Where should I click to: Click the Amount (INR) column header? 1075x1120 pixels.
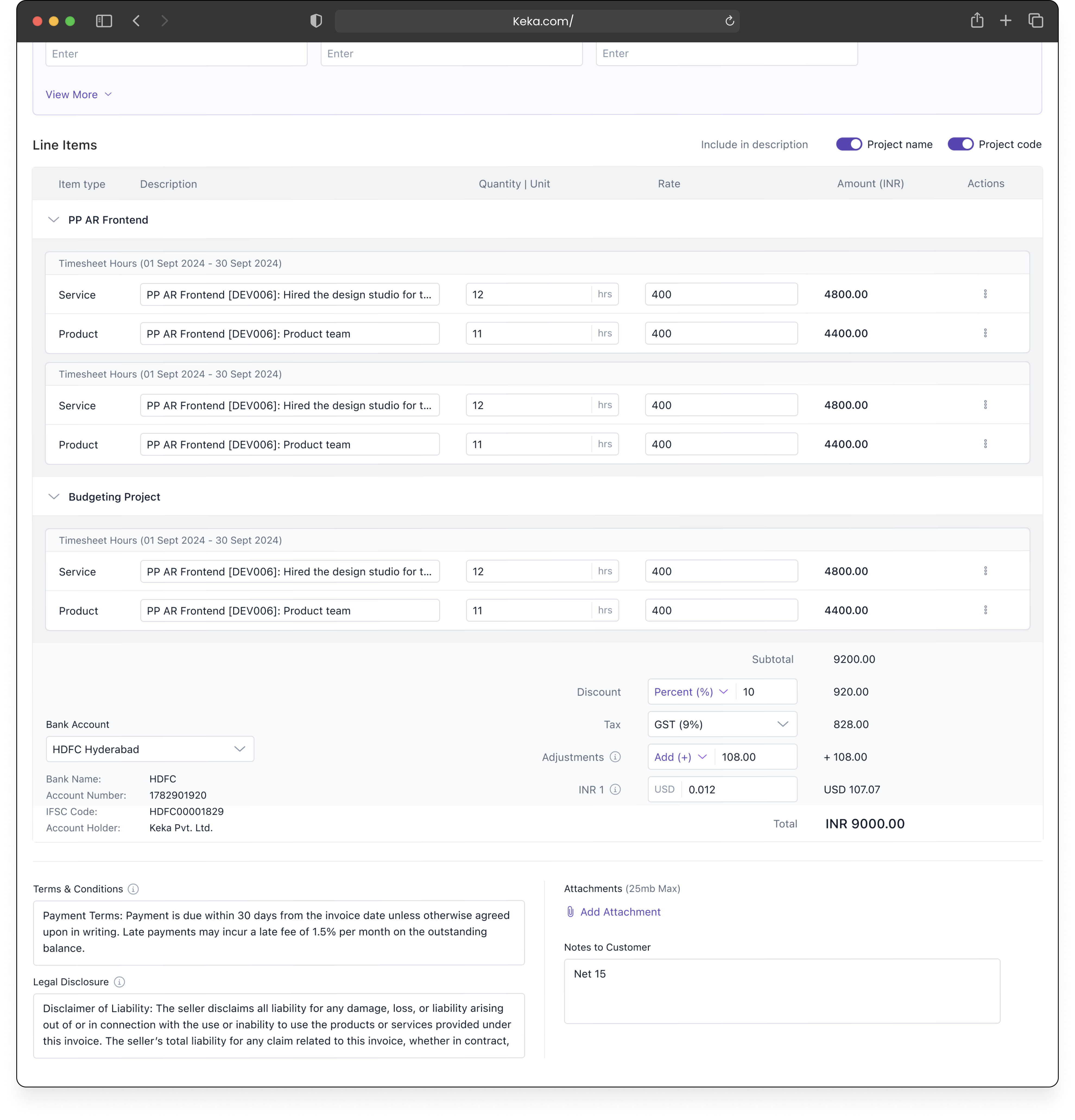pyautogui.click(x=870, y=184)
